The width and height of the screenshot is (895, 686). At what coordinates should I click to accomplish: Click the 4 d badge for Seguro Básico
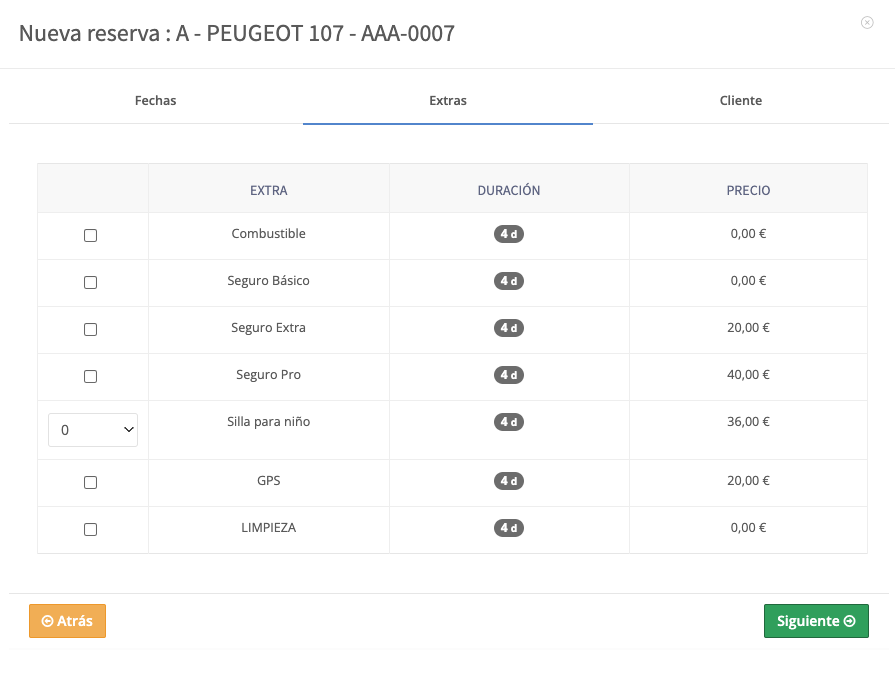509,281
